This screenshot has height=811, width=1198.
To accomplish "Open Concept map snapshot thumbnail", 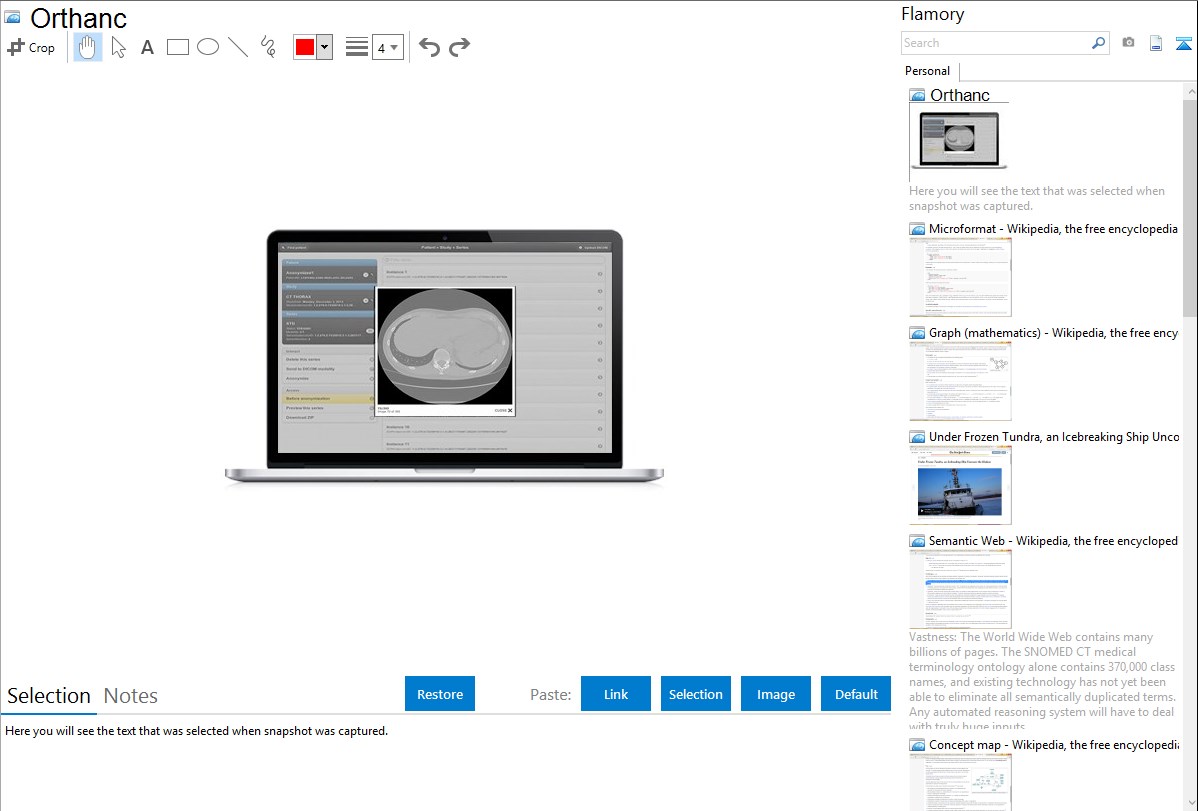I will click(960, 782).
